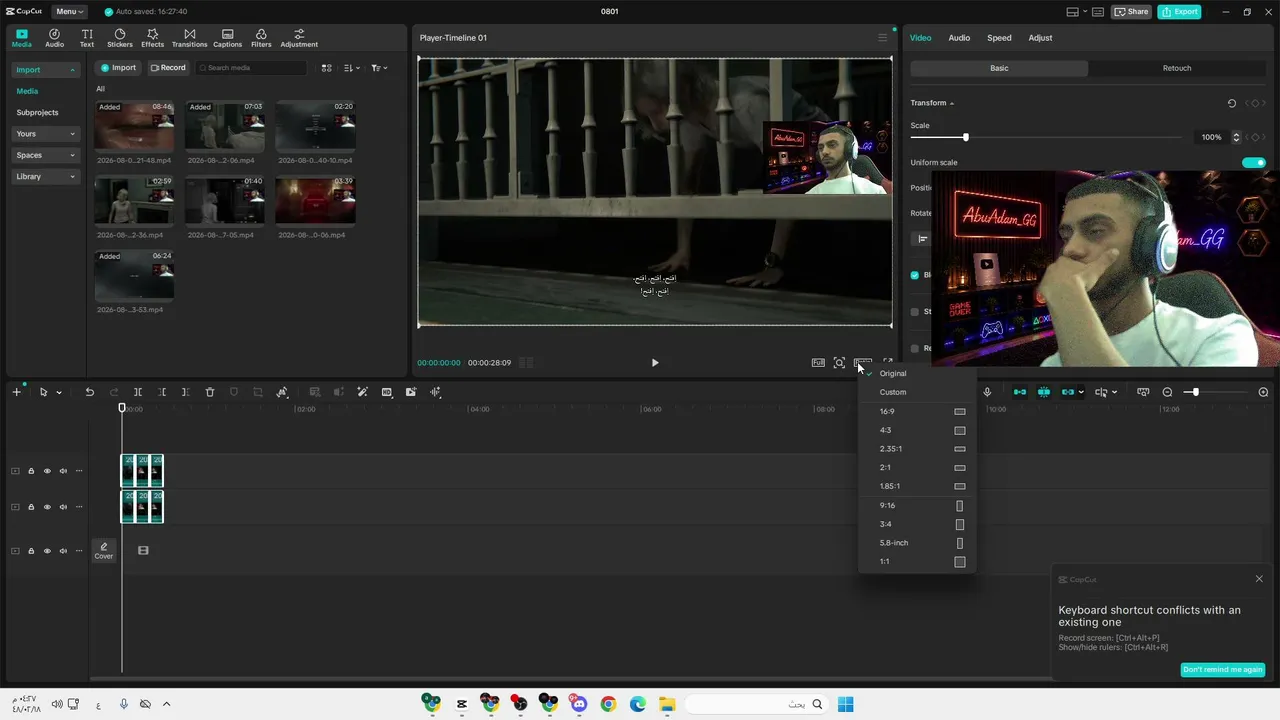Open the media sort dropdown

pos(352,68)
